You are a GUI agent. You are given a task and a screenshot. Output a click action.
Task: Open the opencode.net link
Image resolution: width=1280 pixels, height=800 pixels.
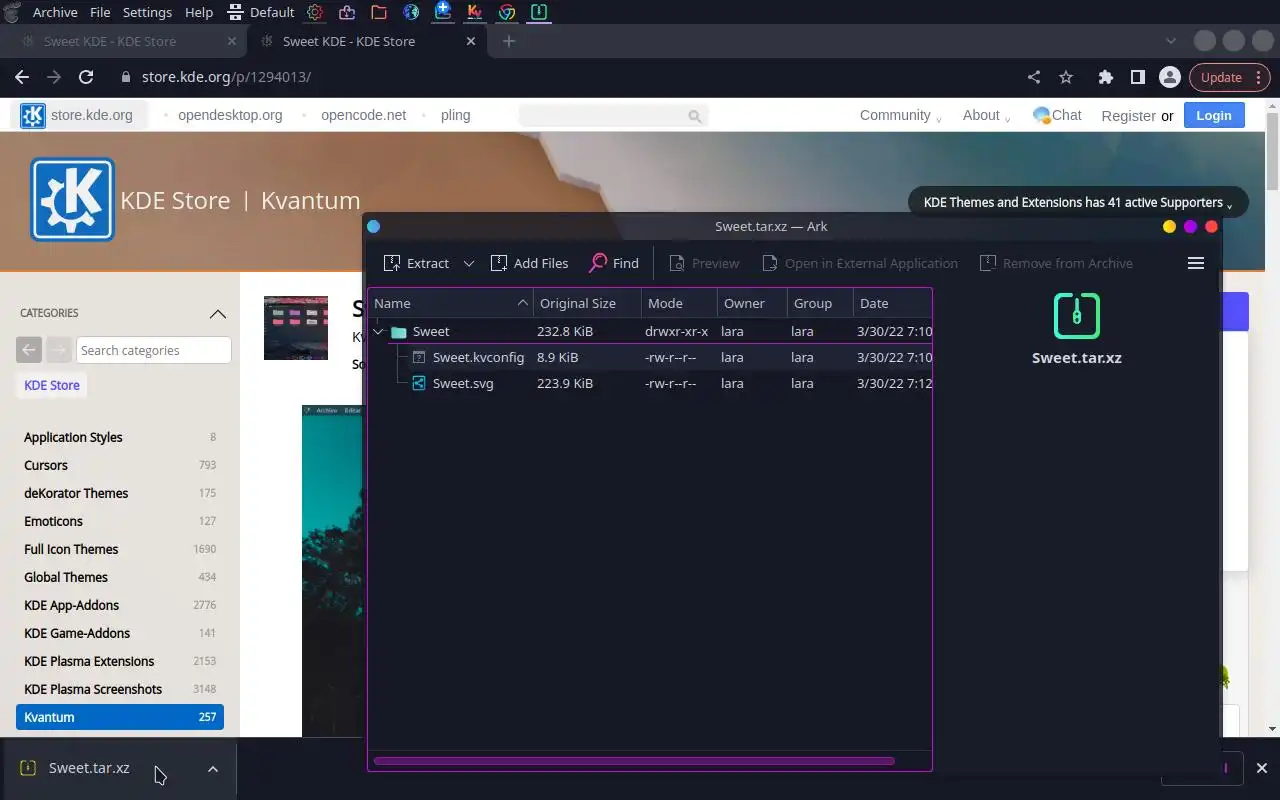click(x=363, y=115)
